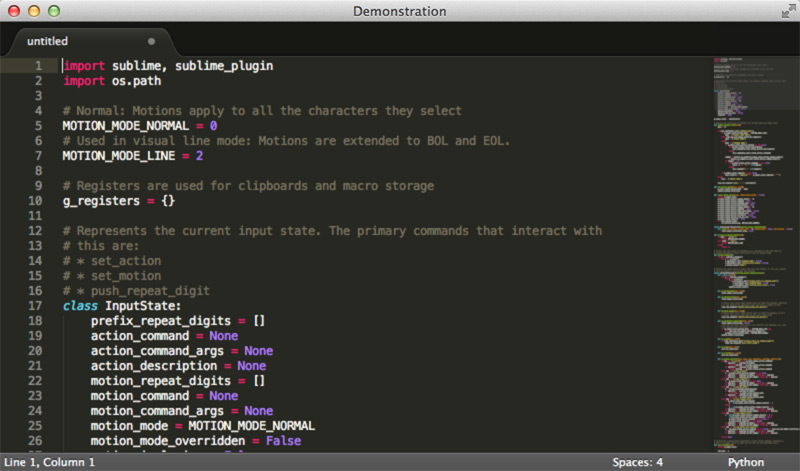
Task: Click the MOTION_MODE_LINE constant on line 7
Action: tap(119, 156)
